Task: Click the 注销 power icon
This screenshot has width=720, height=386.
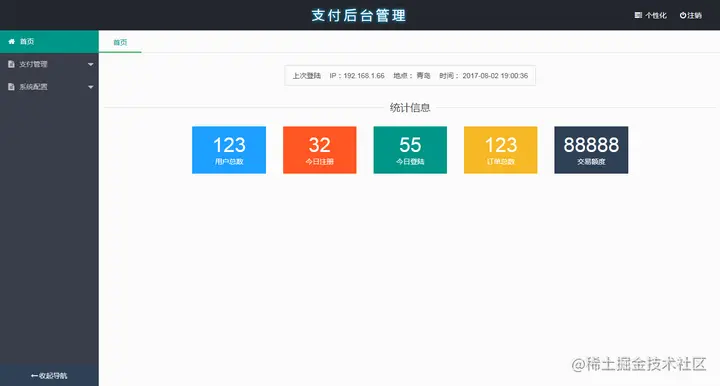Action: (683, 15)
